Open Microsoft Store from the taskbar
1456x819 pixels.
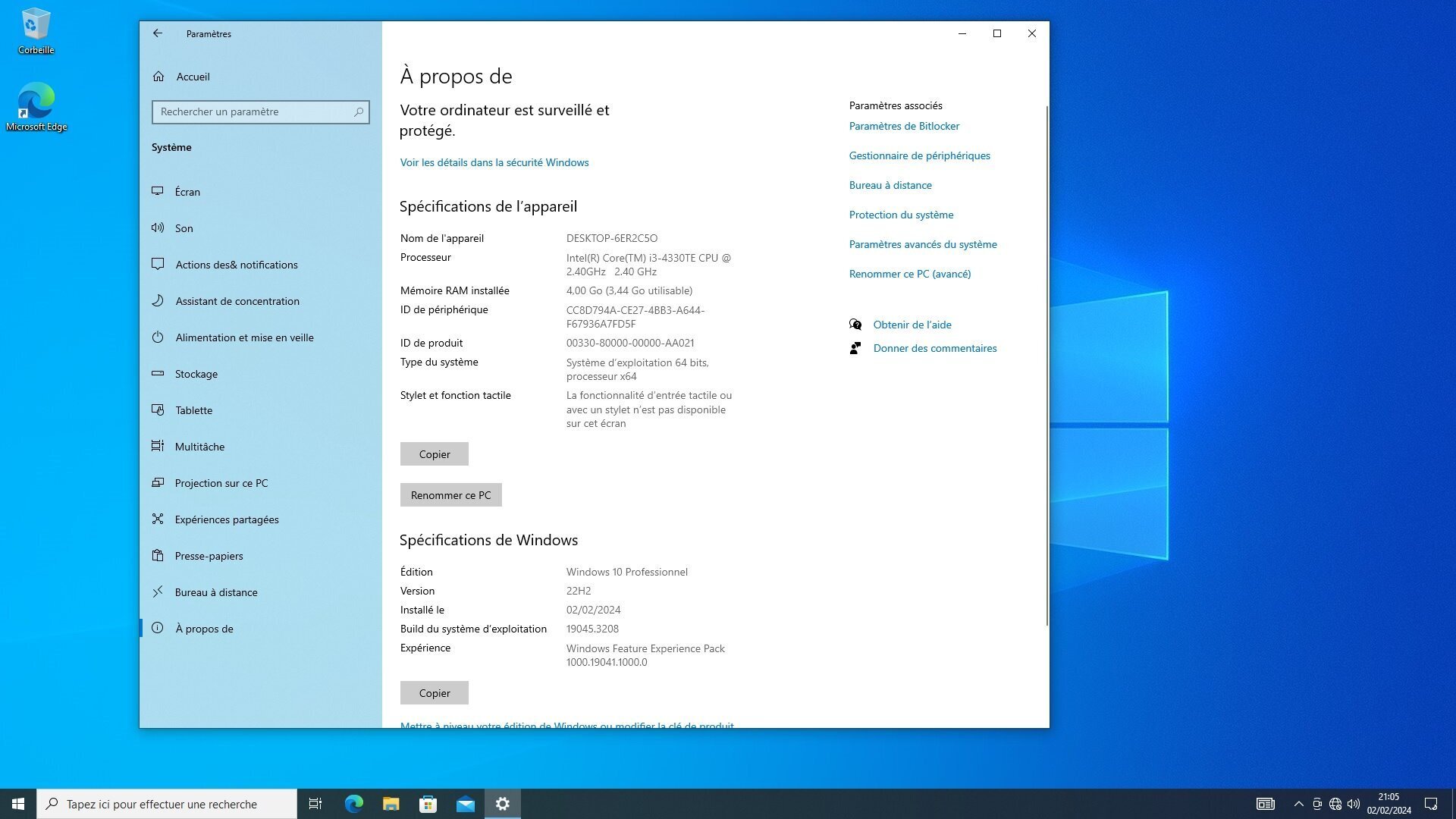click(428, 804)
